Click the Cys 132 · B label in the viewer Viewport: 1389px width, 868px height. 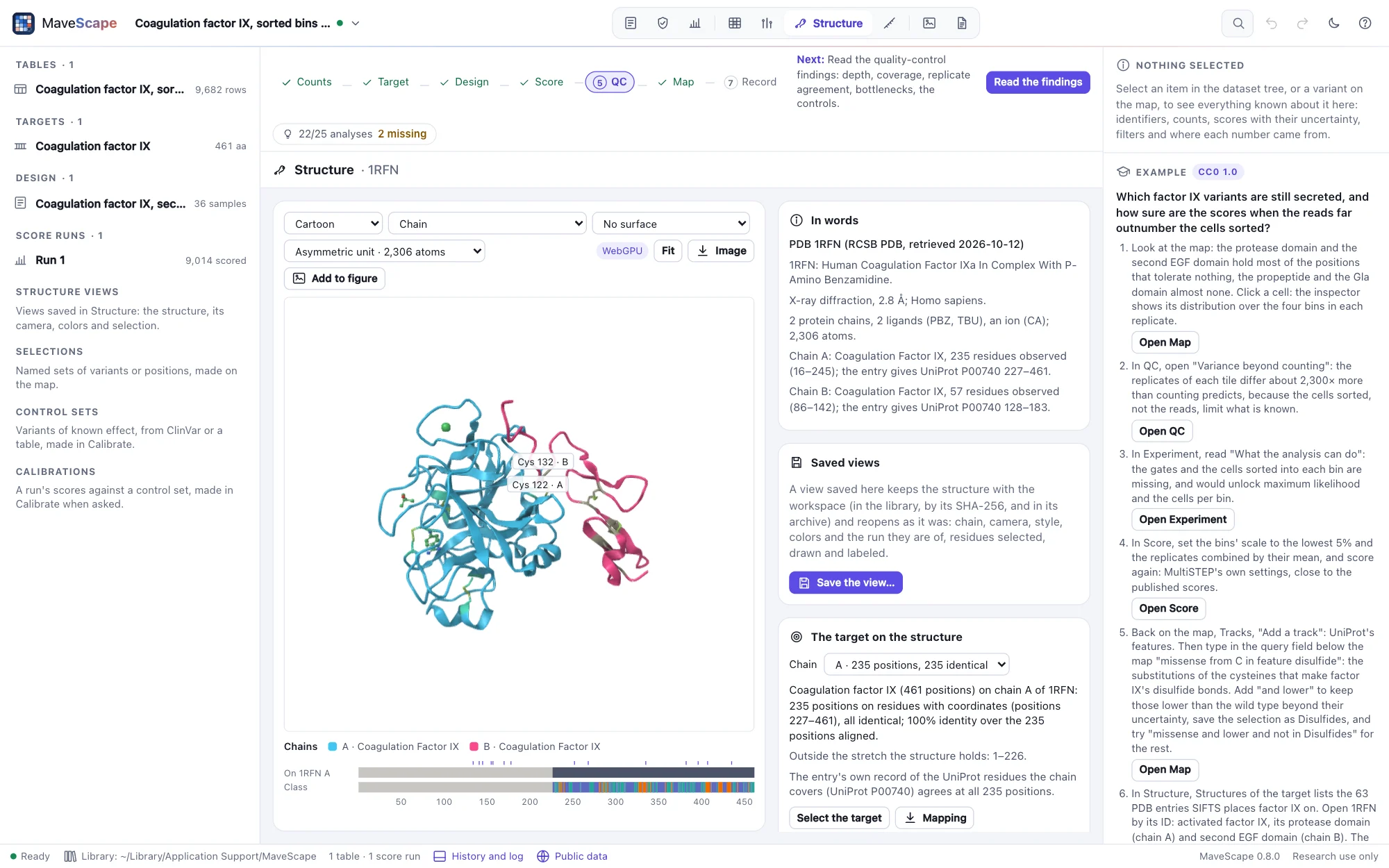tap(542, 462)
